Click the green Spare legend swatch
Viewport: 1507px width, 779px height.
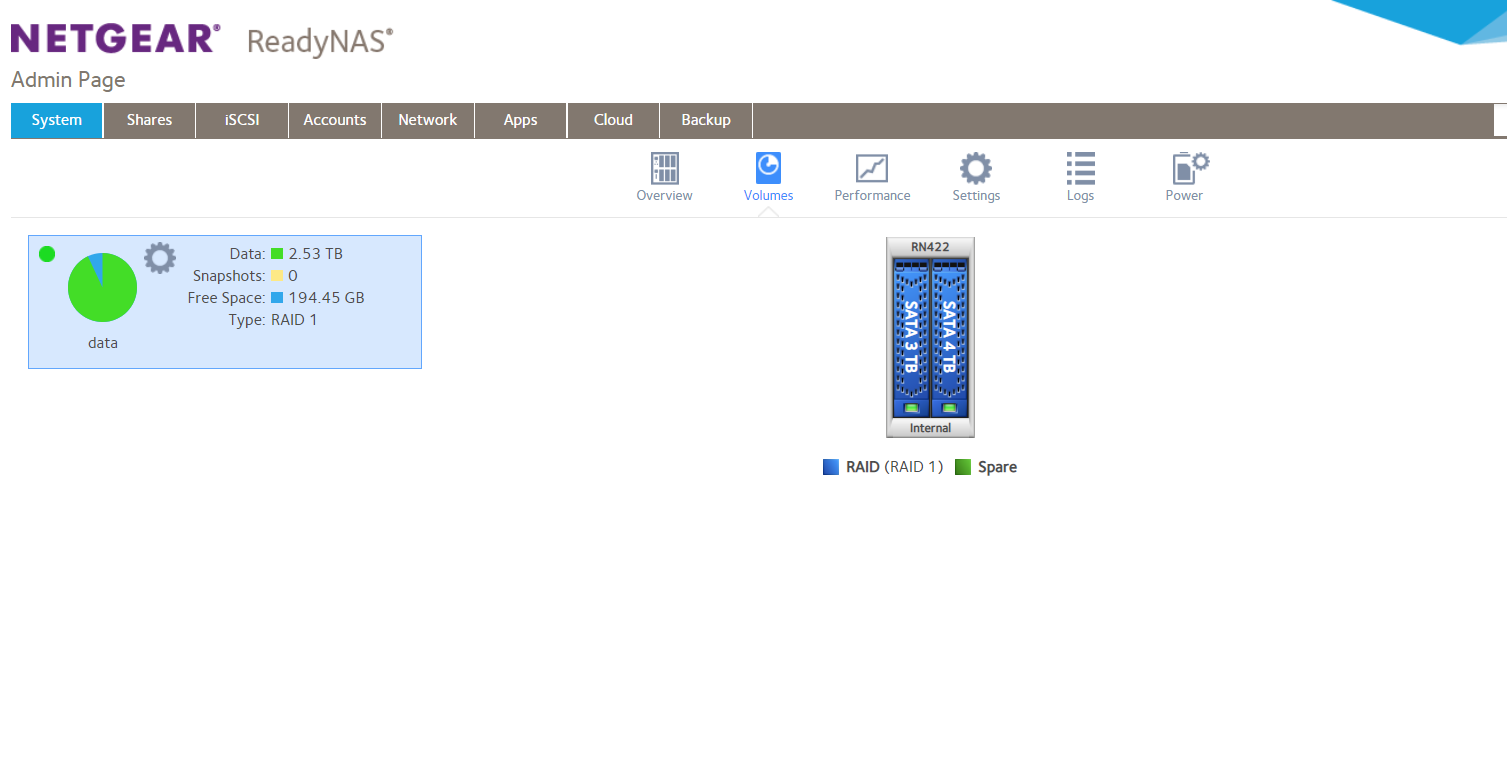(x=963, y=466)
